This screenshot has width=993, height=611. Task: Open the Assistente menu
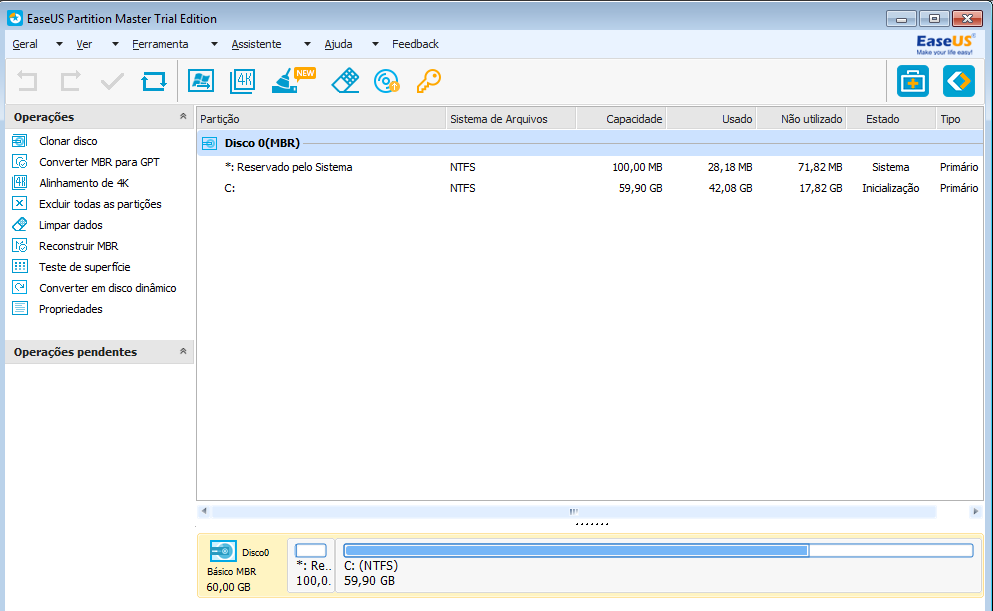[x=256, y=44]
